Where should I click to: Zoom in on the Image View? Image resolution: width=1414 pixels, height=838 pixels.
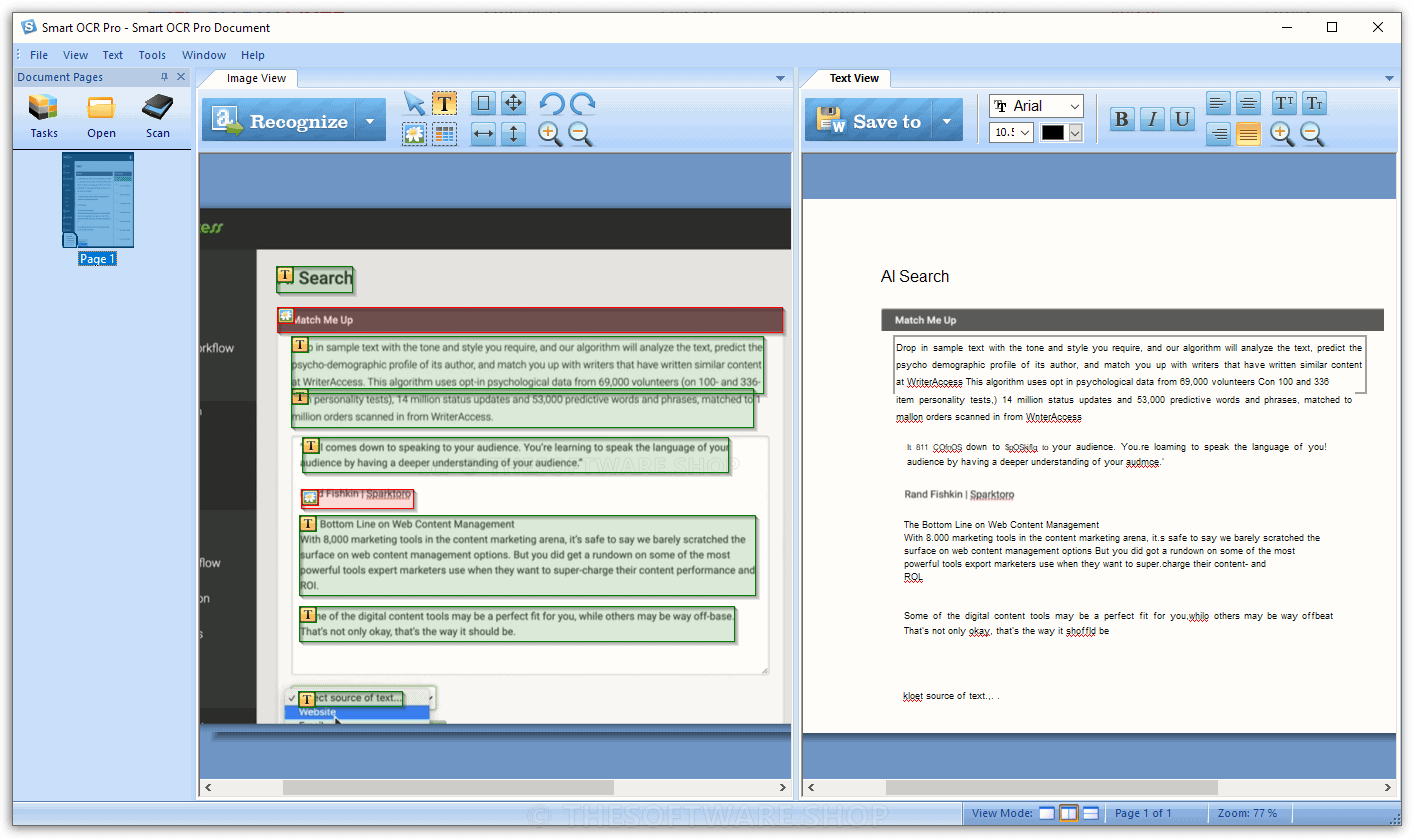click(551, 134)
